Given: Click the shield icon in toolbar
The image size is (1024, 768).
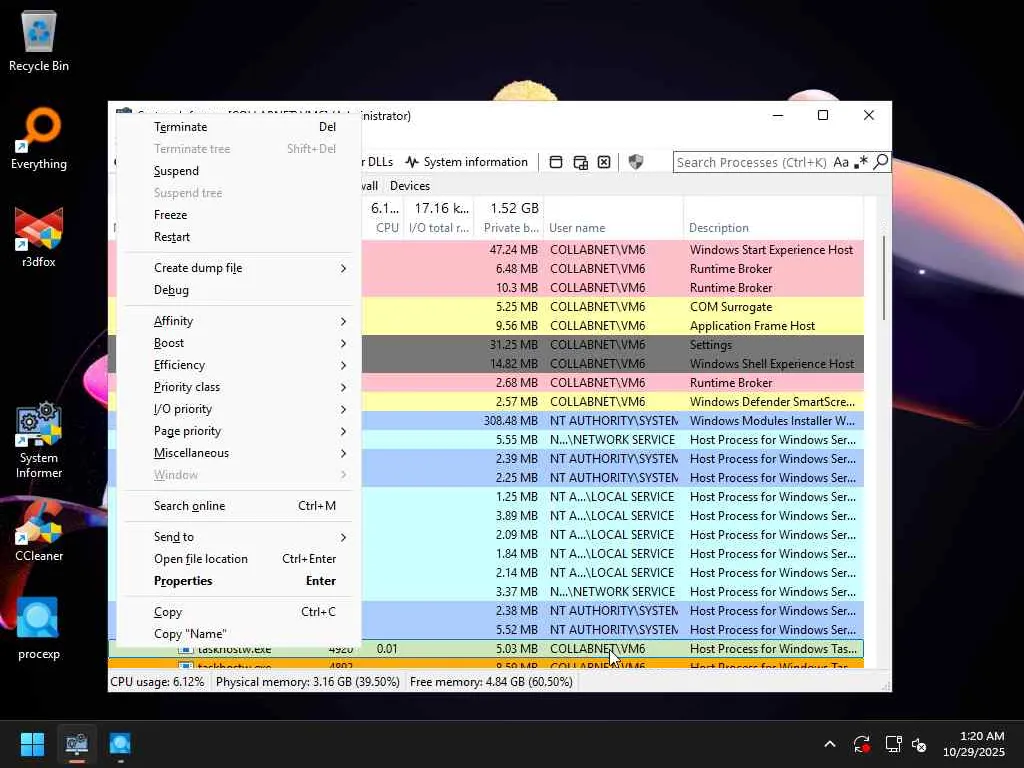Looking at the screenshot, I should pyautogui.click(x=635, y=162).
